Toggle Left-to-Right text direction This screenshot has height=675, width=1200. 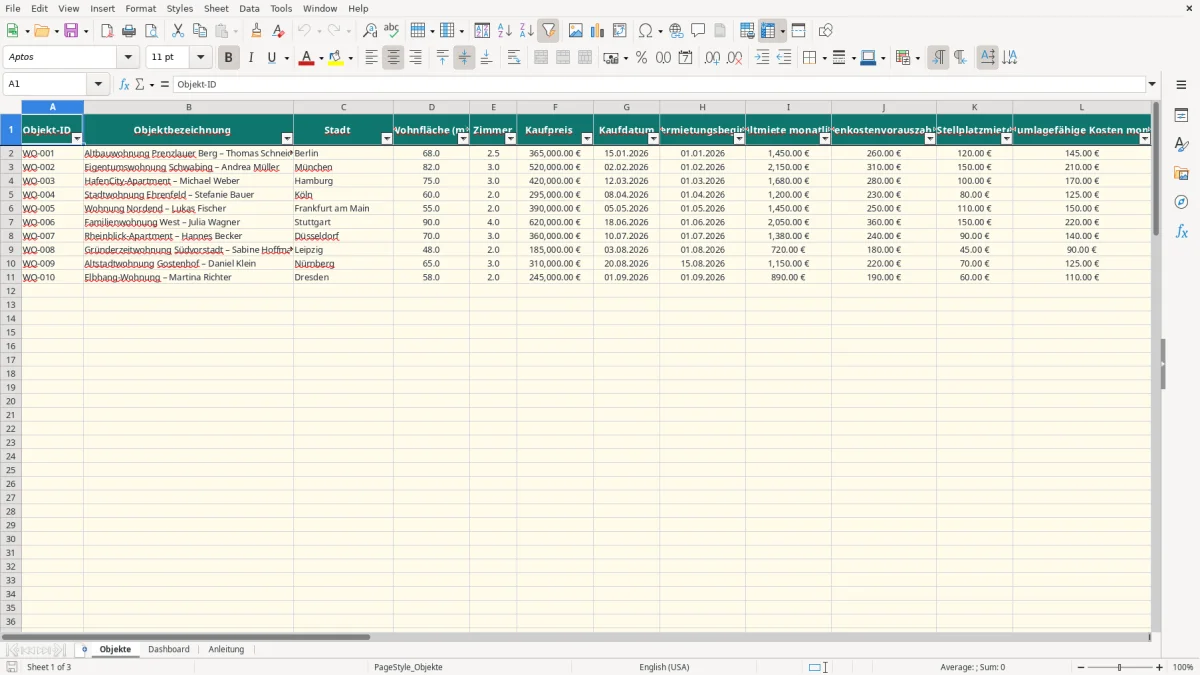[x=938, y=58]
